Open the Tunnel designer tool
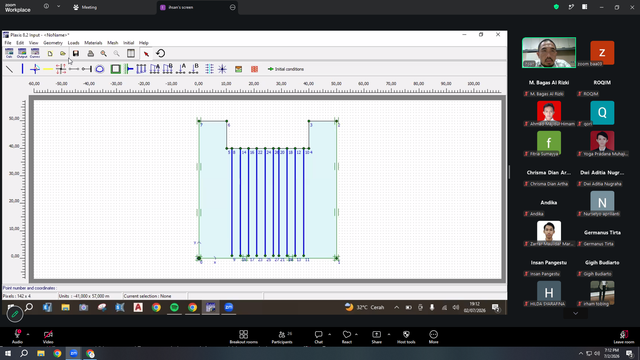640x360 pixels. pyautogui.click(x=100, y=69)
